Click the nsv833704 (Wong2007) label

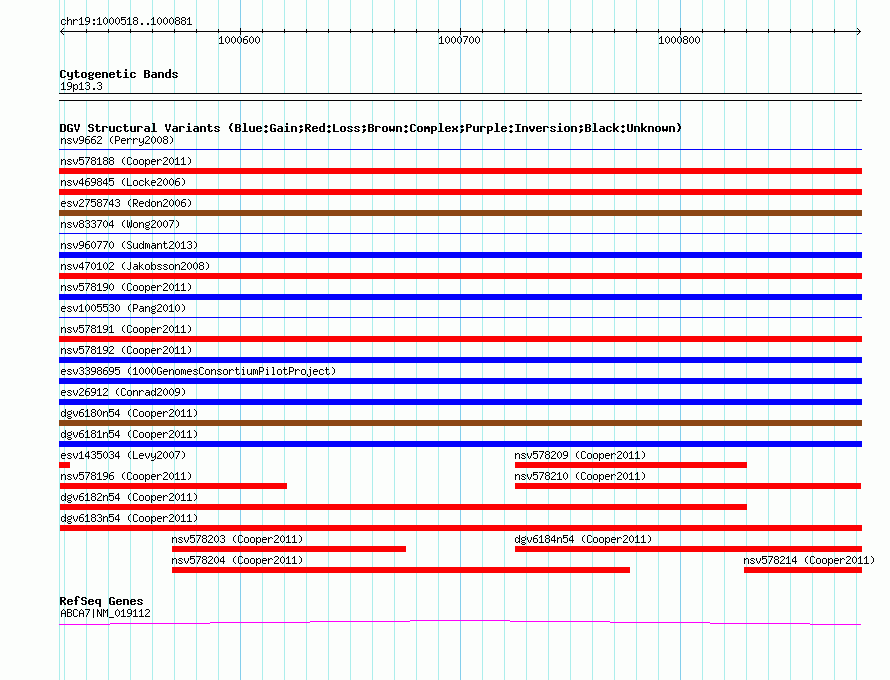(x=120, y=224)
